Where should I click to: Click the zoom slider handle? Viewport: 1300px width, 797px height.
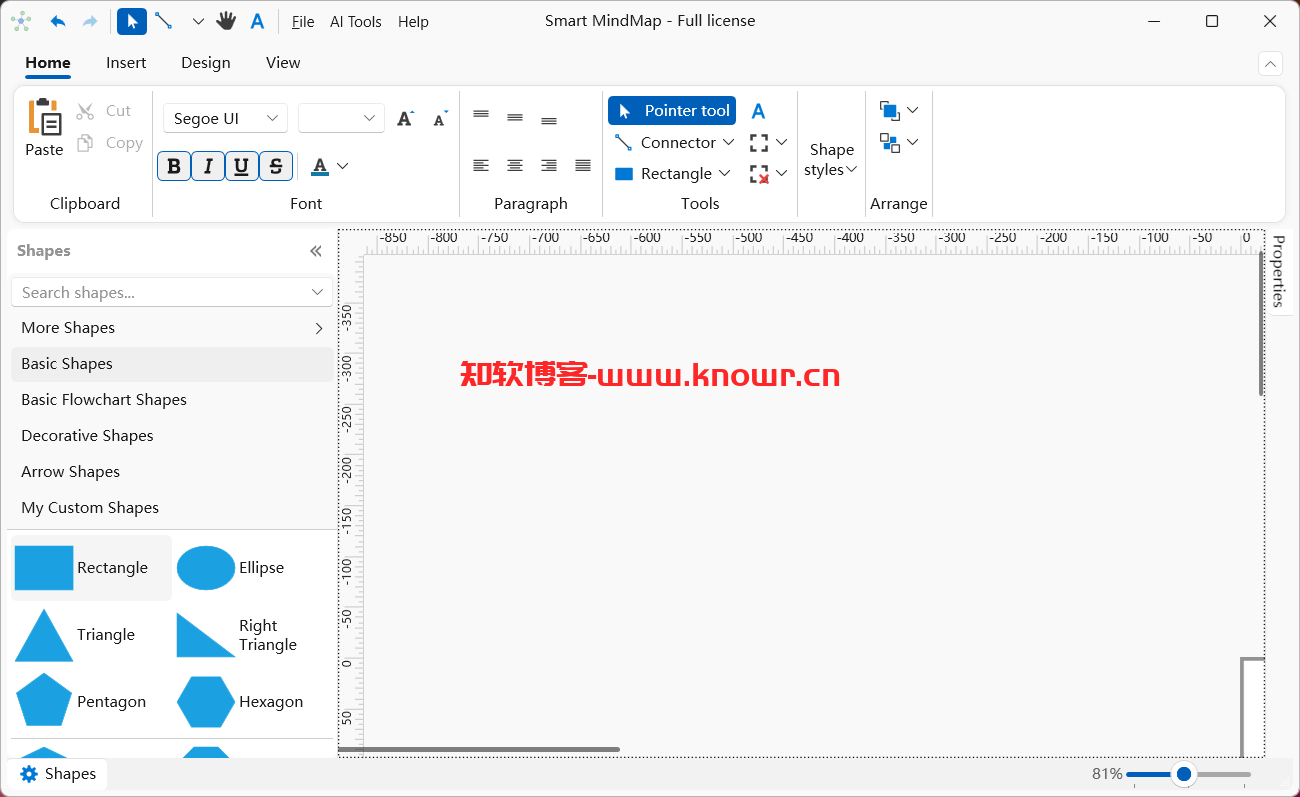click(1184, 774)
